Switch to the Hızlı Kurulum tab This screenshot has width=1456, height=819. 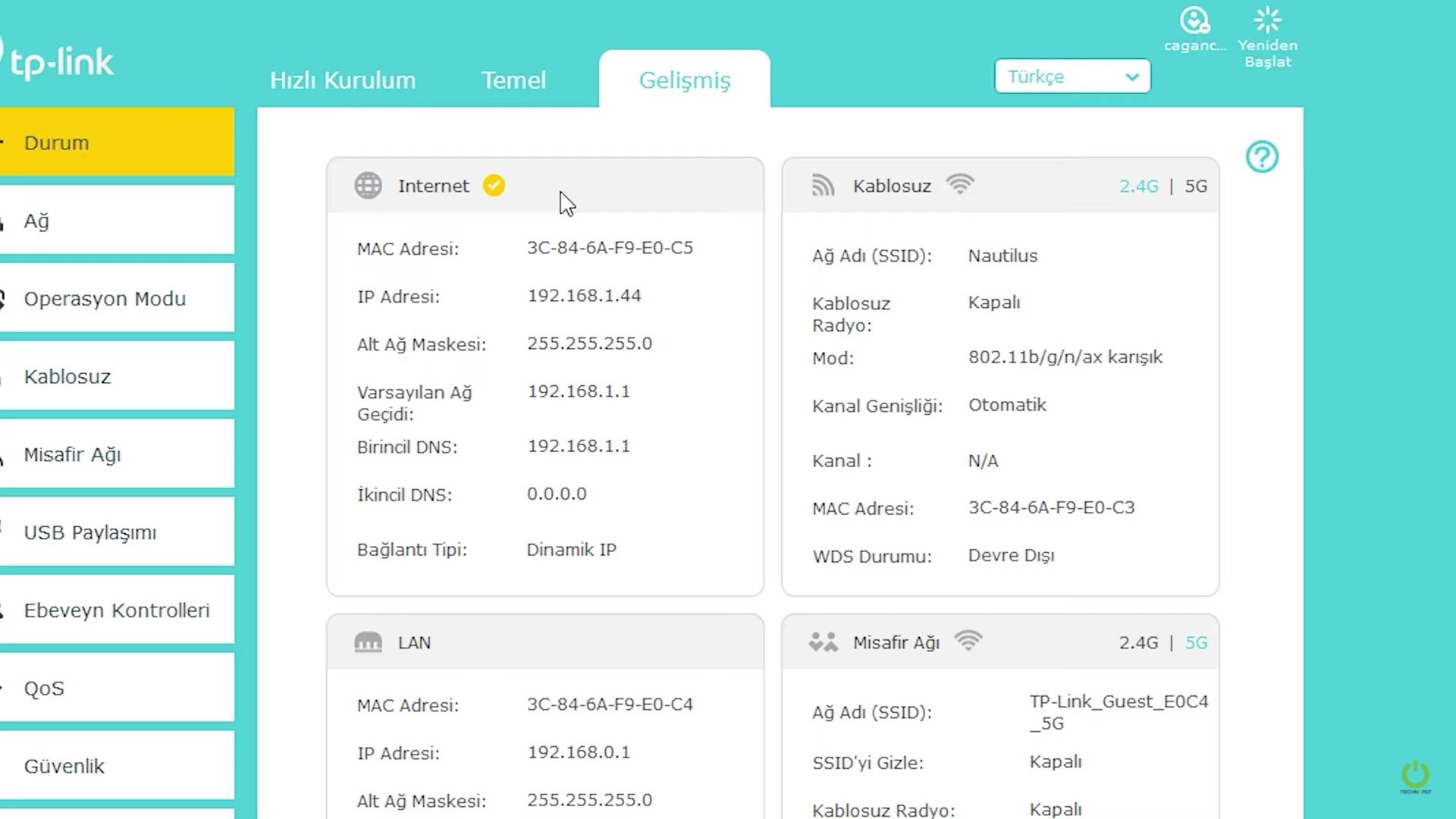point(343,80)
